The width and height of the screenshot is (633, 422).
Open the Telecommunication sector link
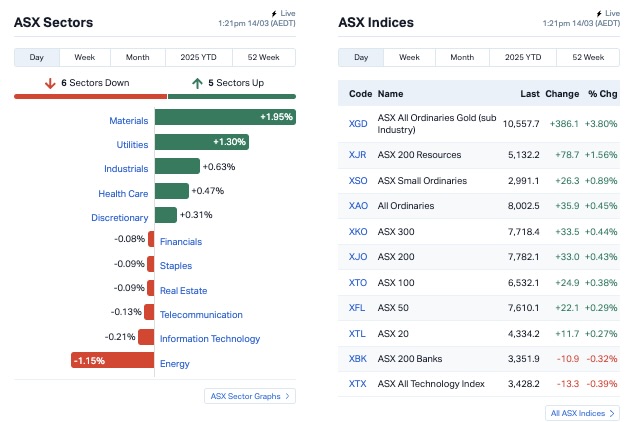coord(201,315)
